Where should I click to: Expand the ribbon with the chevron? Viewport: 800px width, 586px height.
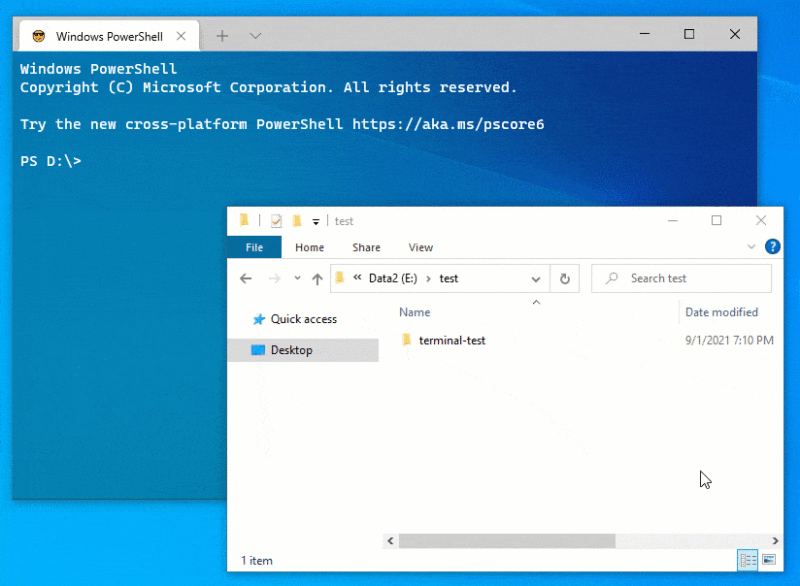click(752, 247)
